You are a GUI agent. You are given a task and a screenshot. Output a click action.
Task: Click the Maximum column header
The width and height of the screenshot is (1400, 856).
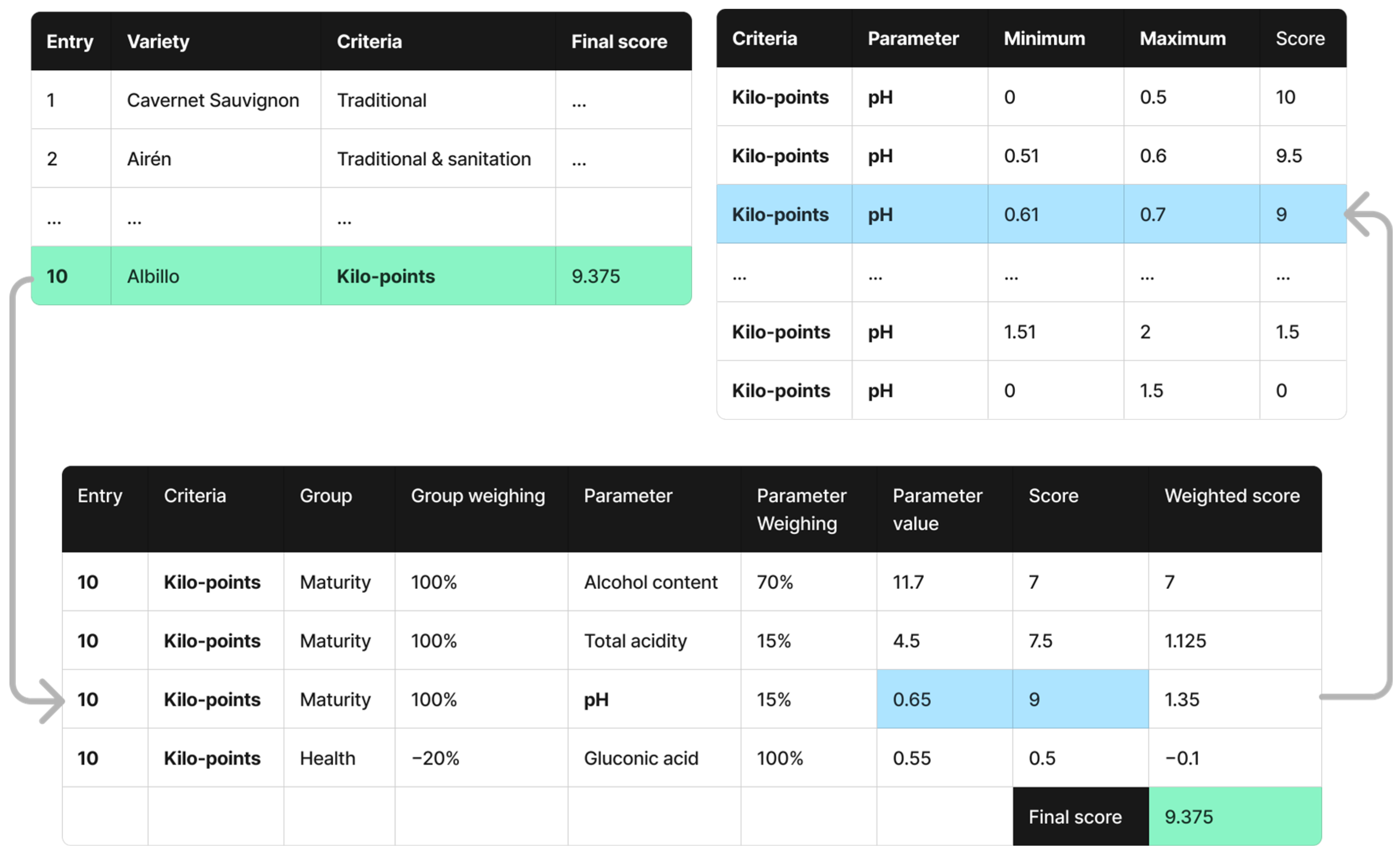(1183, 38)
